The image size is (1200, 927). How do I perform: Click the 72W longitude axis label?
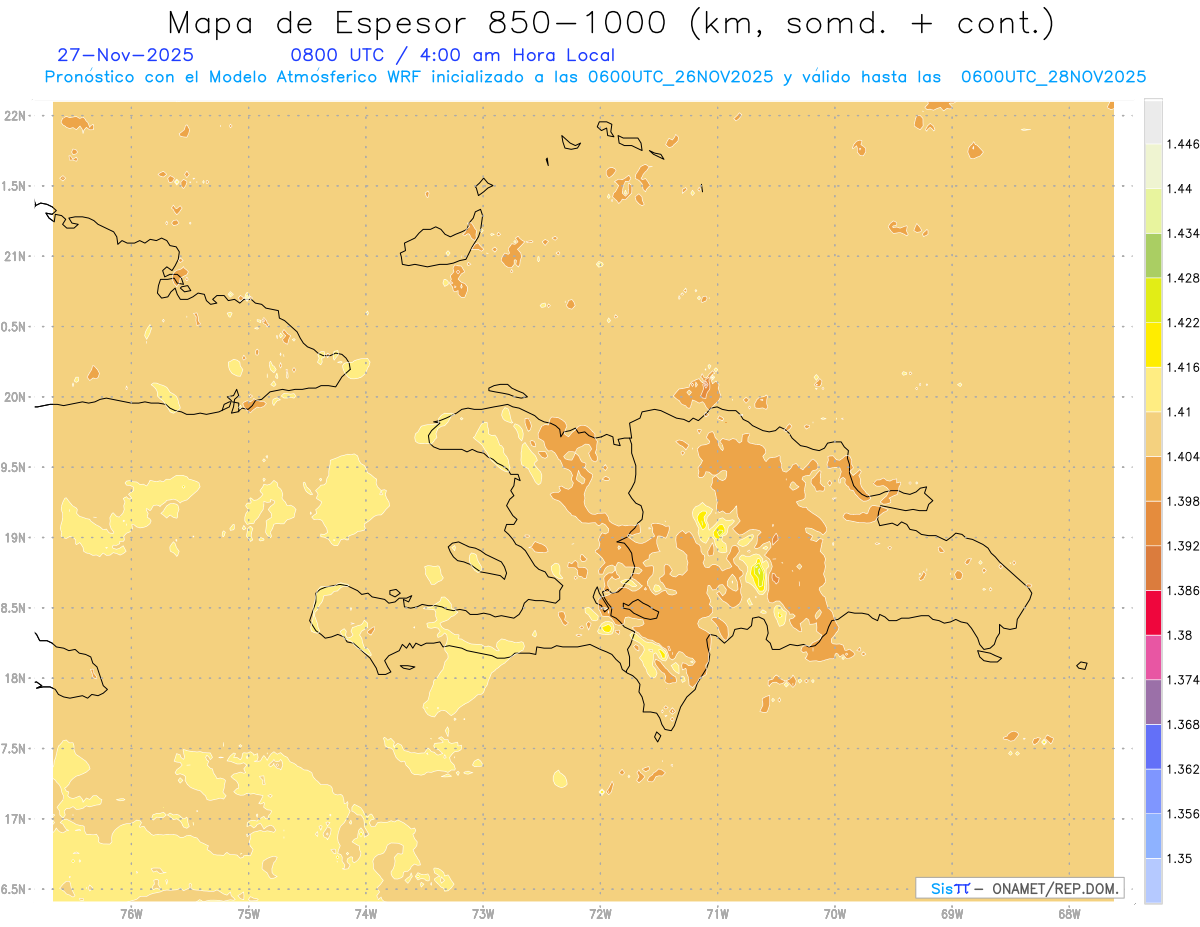pos(600,913)
